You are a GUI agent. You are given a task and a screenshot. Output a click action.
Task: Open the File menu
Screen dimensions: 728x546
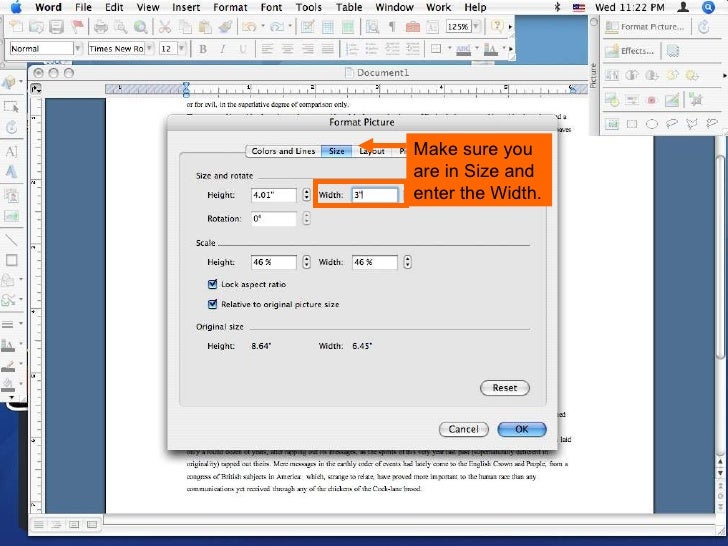click(x=83, y=7)
